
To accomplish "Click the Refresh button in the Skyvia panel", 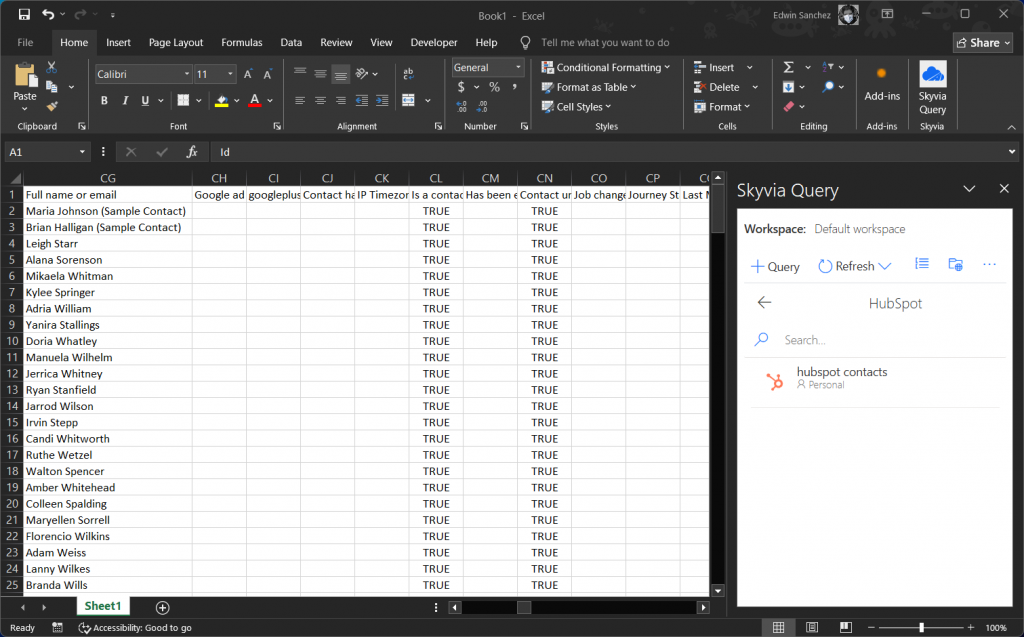I will (846, 266).
